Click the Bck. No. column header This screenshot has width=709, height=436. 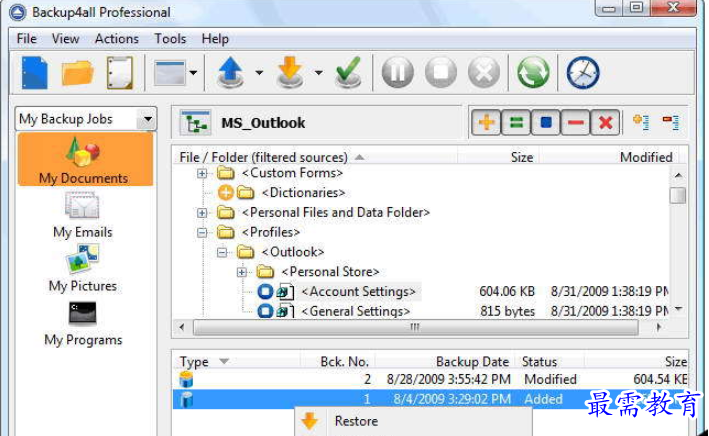tap(338, 362)
